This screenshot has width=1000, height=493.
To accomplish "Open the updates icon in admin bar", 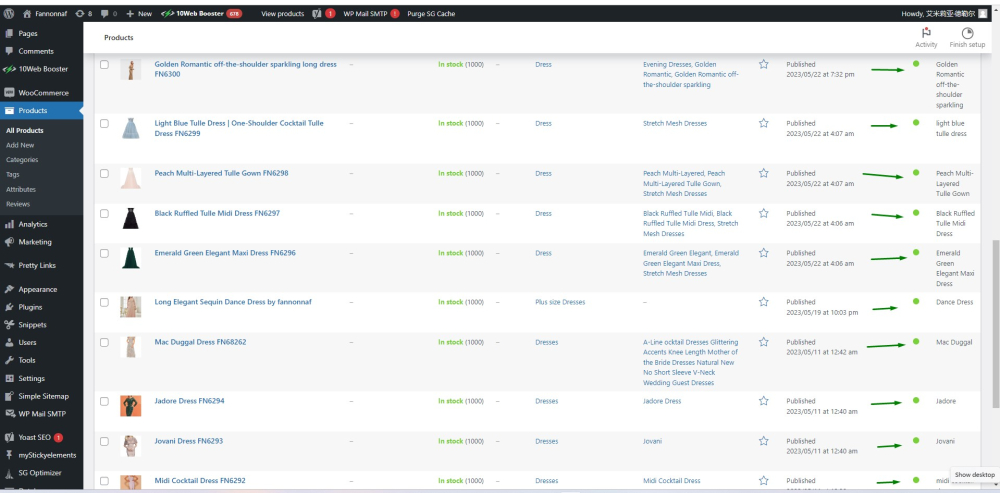I will coord(83,14).
